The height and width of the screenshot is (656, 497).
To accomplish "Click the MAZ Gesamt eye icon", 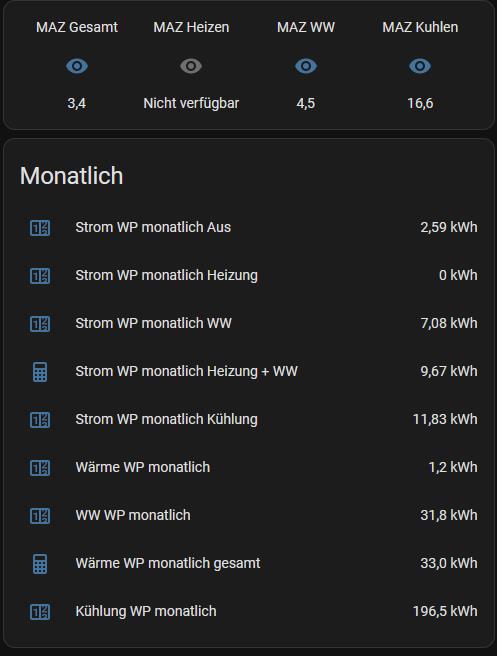I will 77,66.
